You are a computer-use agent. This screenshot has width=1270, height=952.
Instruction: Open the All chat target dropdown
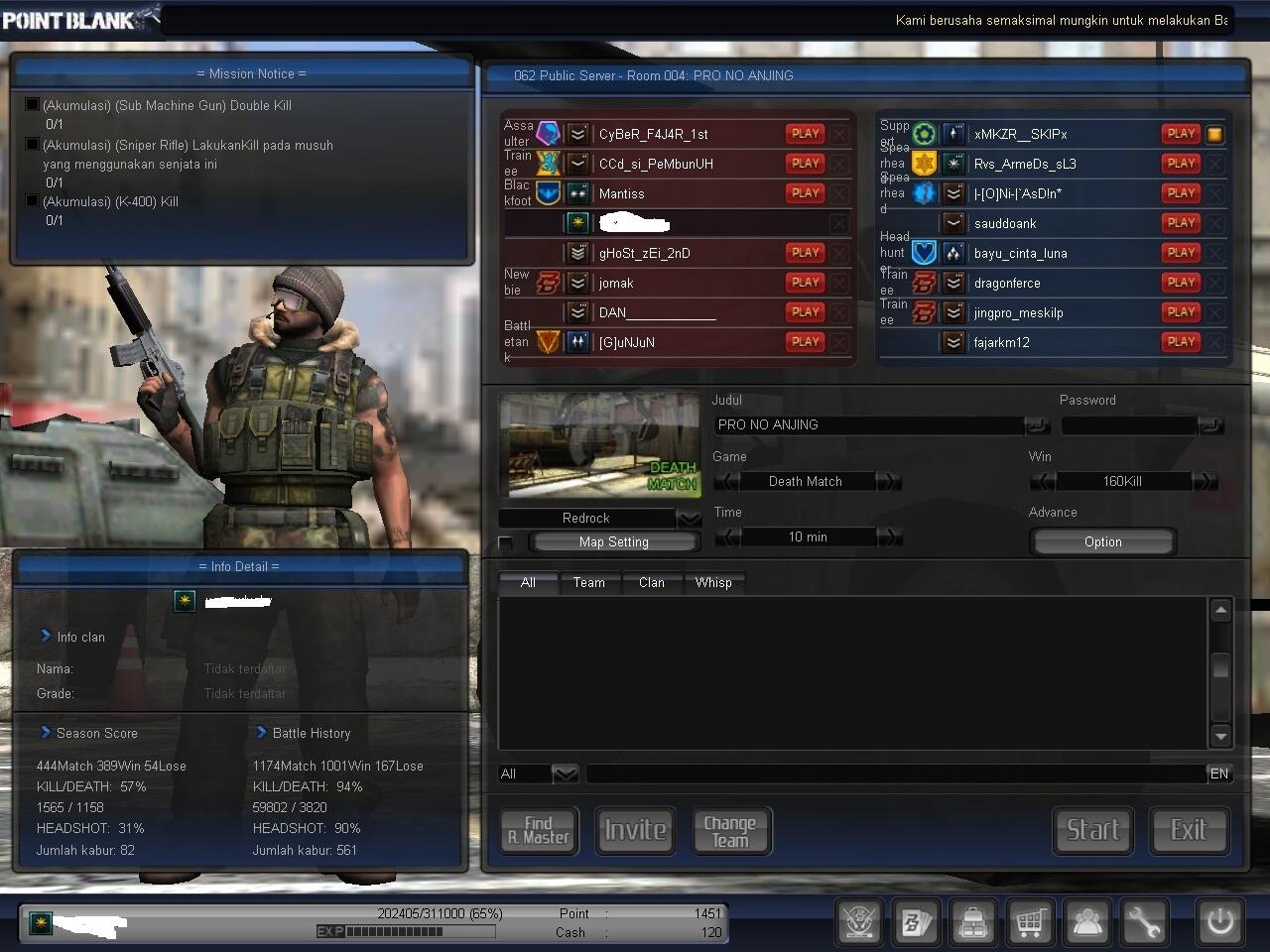[565, 773]
